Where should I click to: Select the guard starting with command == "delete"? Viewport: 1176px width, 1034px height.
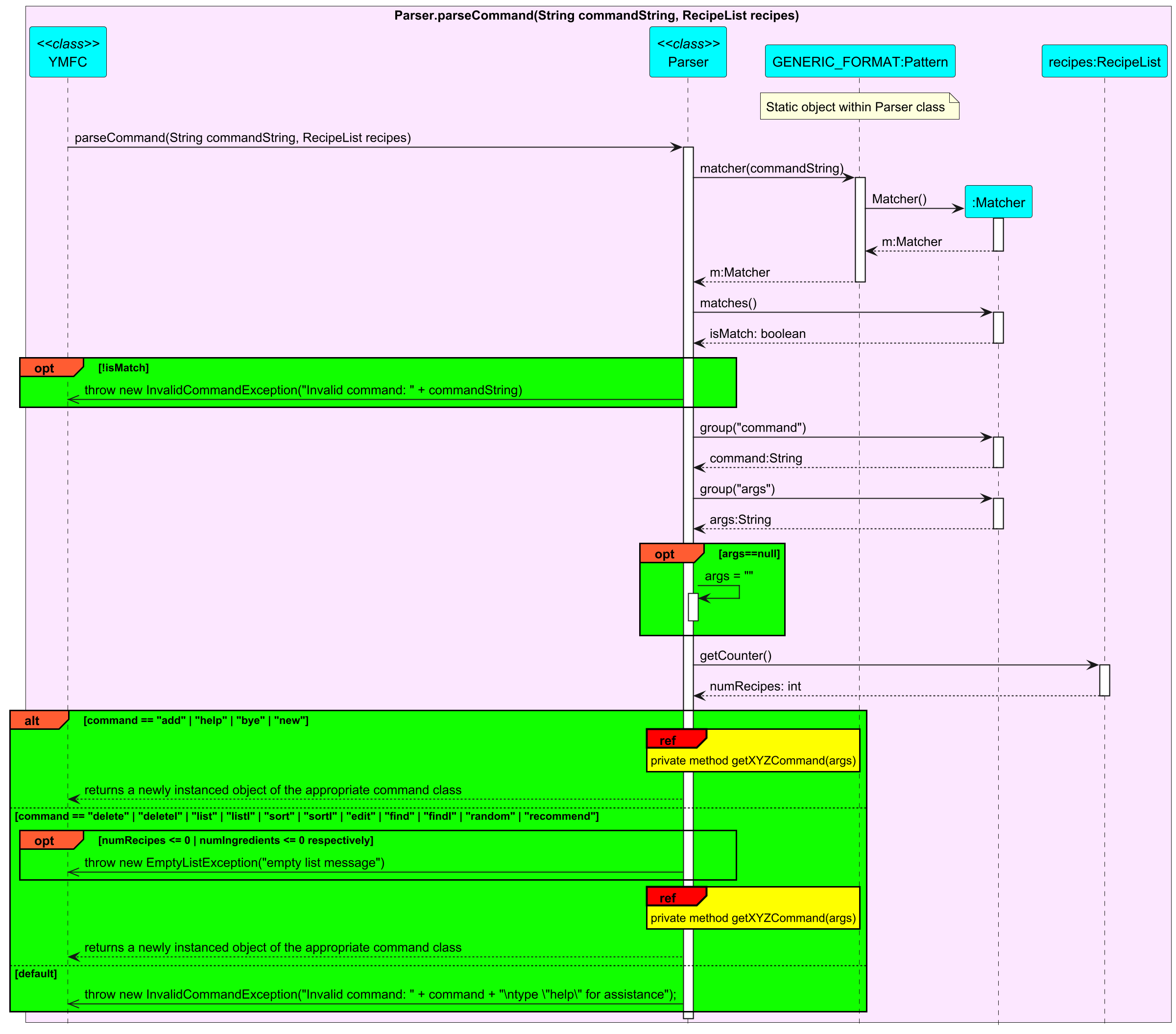(x=307, y=816)
